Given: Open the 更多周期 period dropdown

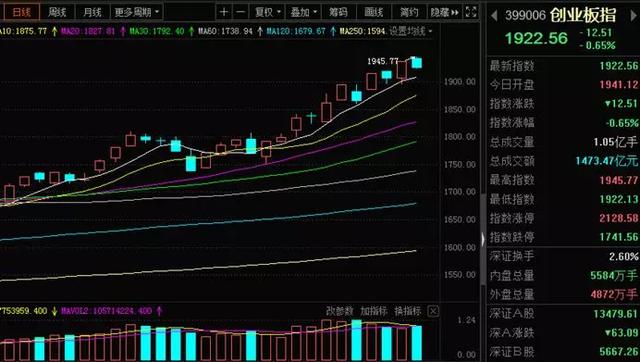Looking at the screenshot, I should tap(137, 12).
